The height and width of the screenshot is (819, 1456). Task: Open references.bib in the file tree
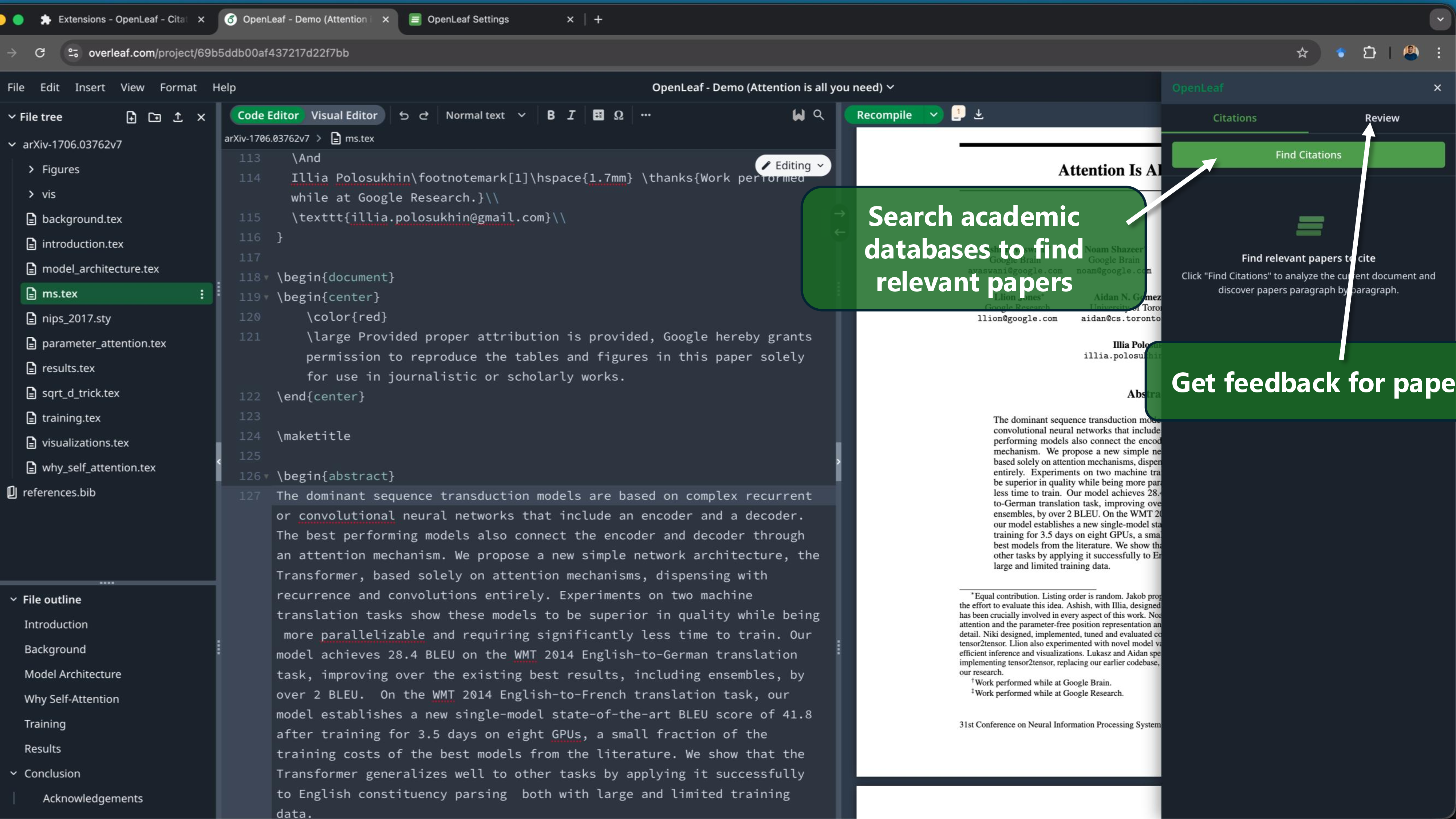click(59, 492)
